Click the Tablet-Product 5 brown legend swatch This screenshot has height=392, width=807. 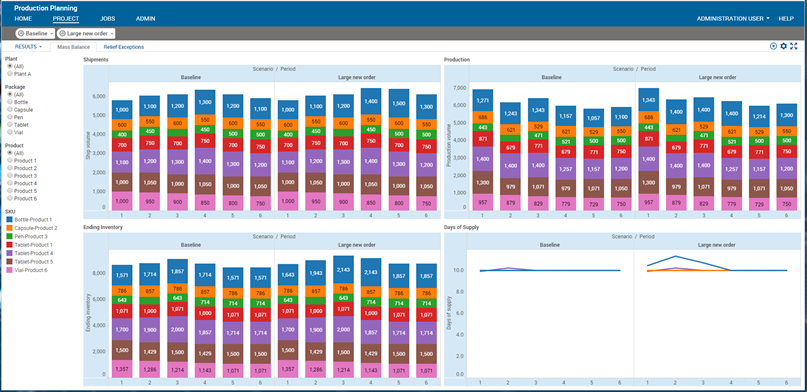[x=9, y=262]
